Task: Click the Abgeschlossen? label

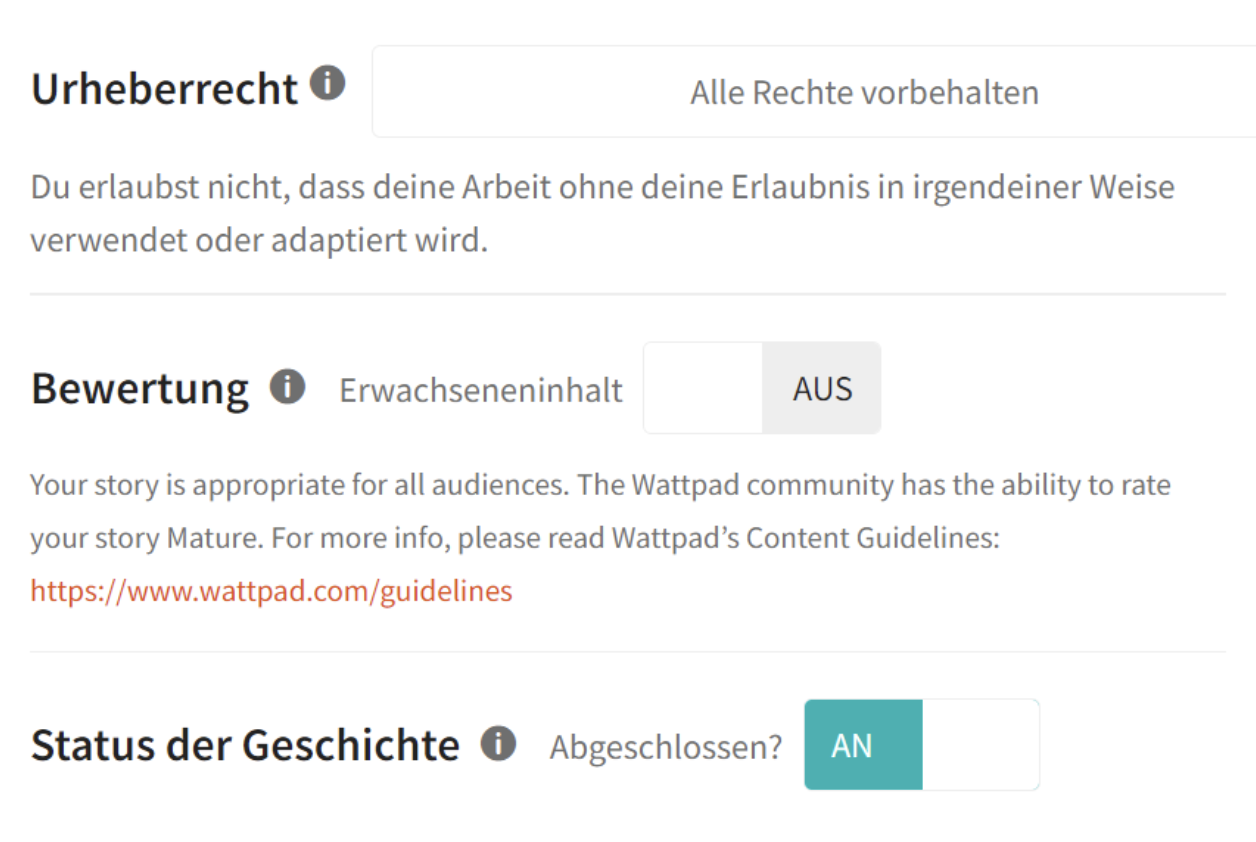Action: (x=666, y=747)
